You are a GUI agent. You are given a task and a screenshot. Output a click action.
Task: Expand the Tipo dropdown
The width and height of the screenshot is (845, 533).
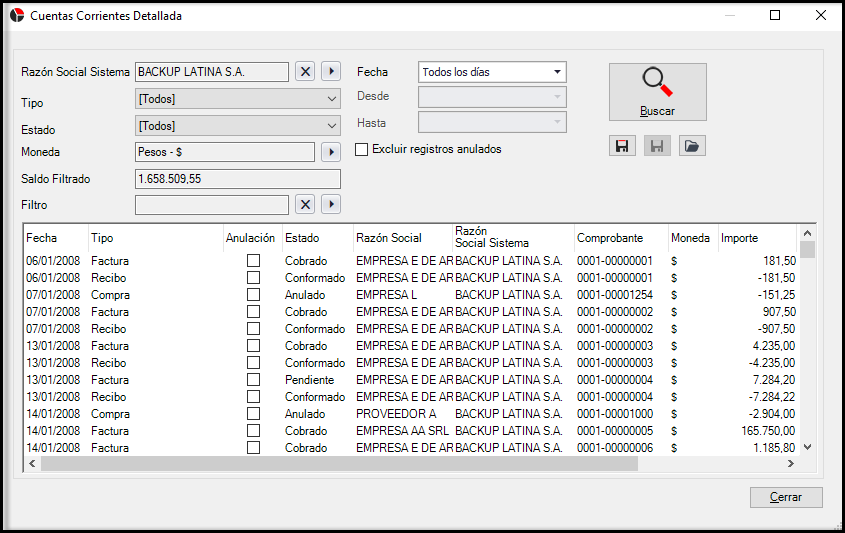[332, 99]
